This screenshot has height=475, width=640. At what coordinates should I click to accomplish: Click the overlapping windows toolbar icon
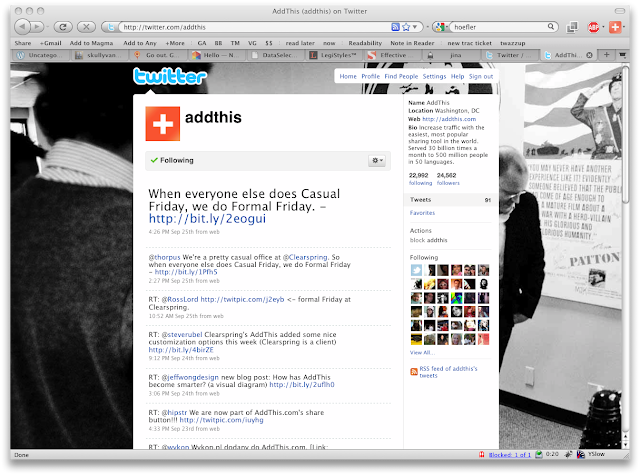click(572, 27)
